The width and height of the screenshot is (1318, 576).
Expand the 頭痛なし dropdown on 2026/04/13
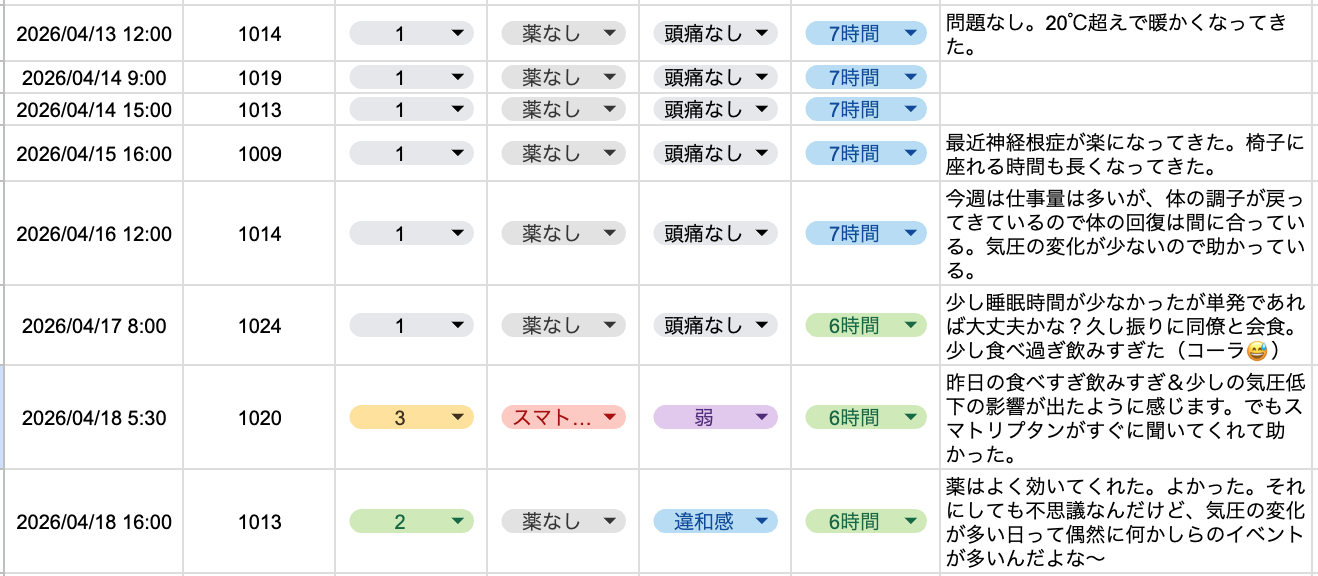(x=713, y=33)
